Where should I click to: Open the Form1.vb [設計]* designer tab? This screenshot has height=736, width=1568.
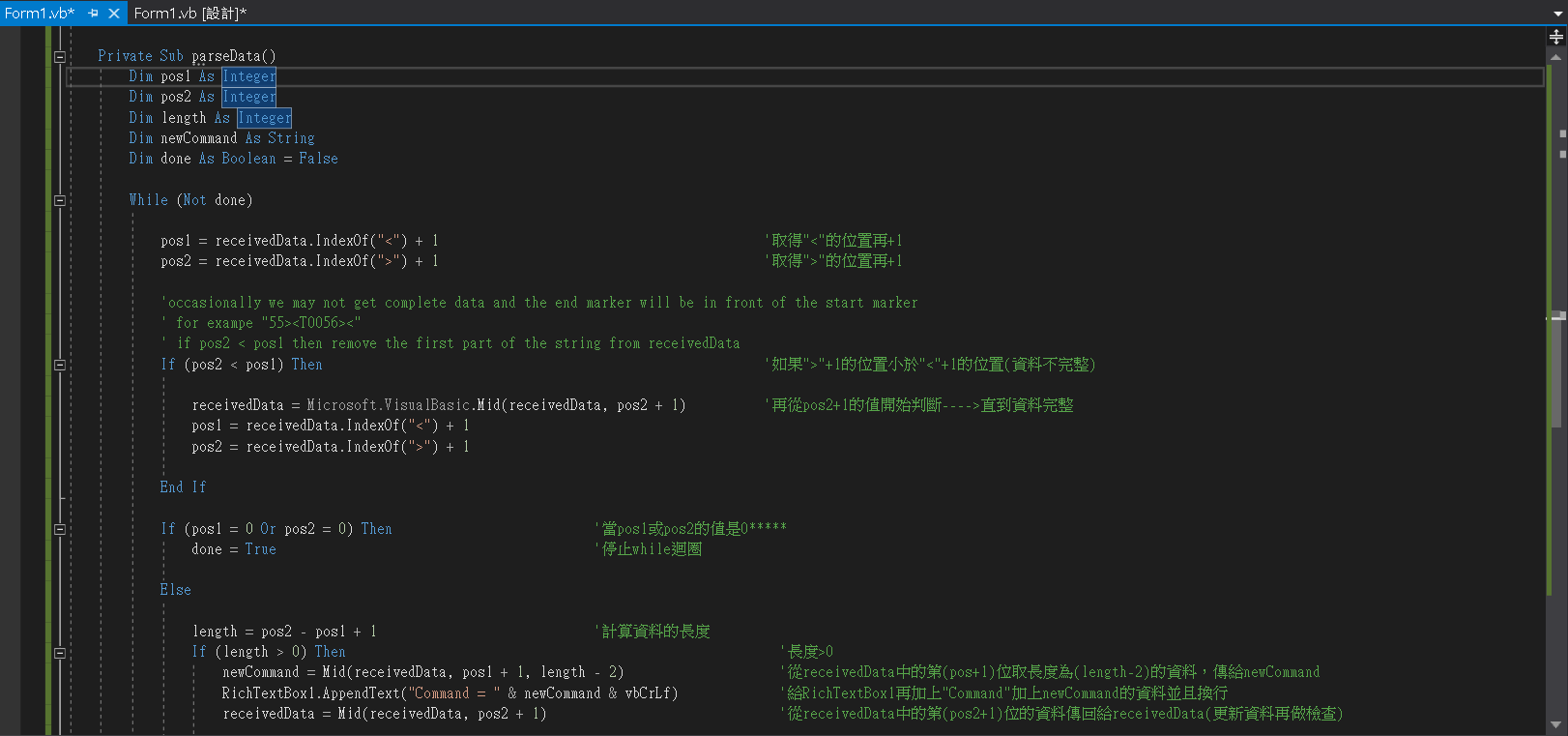tap(190, 13)
